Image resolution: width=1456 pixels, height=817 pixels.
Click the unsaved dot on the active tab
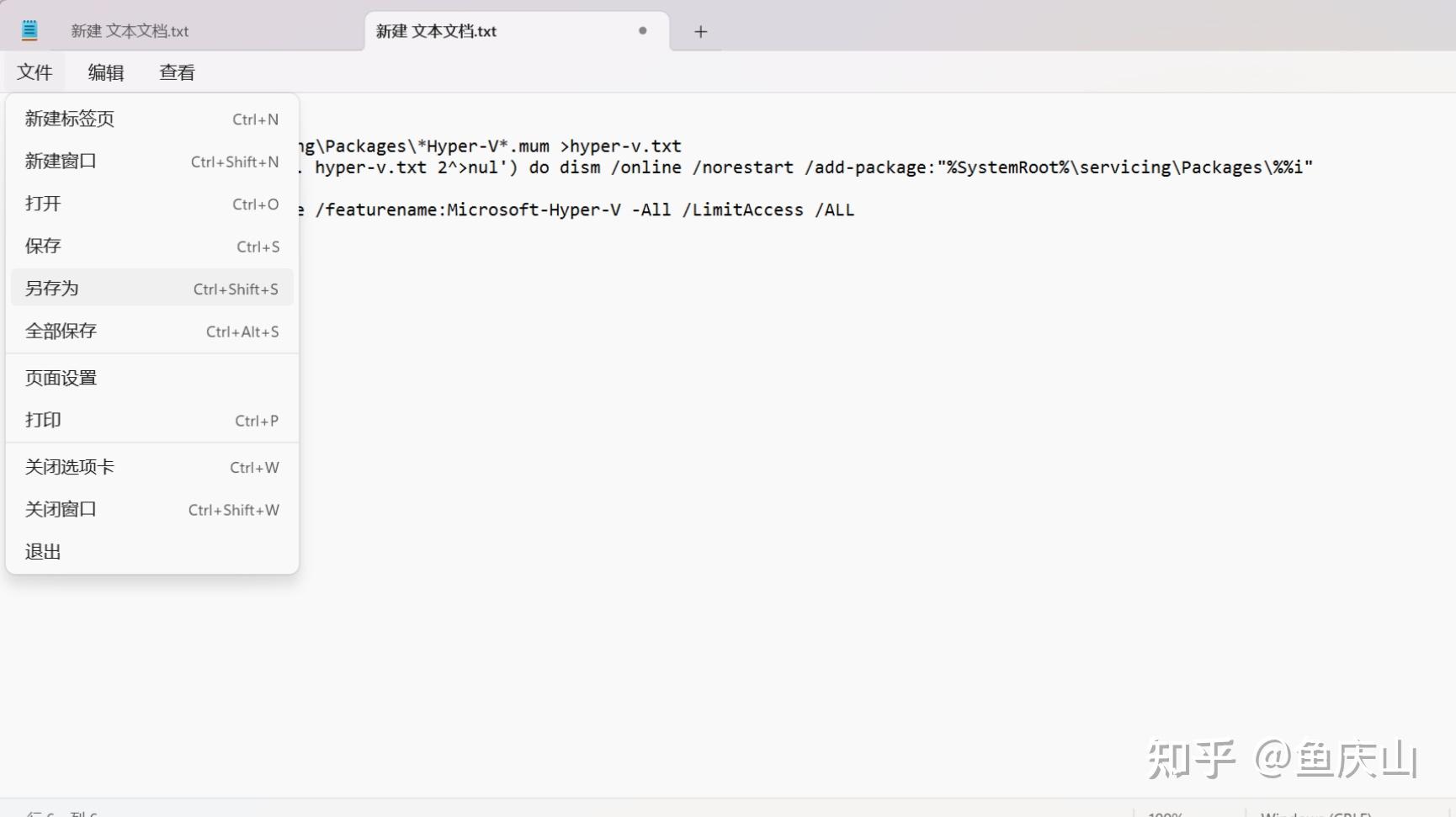(643, 30)
